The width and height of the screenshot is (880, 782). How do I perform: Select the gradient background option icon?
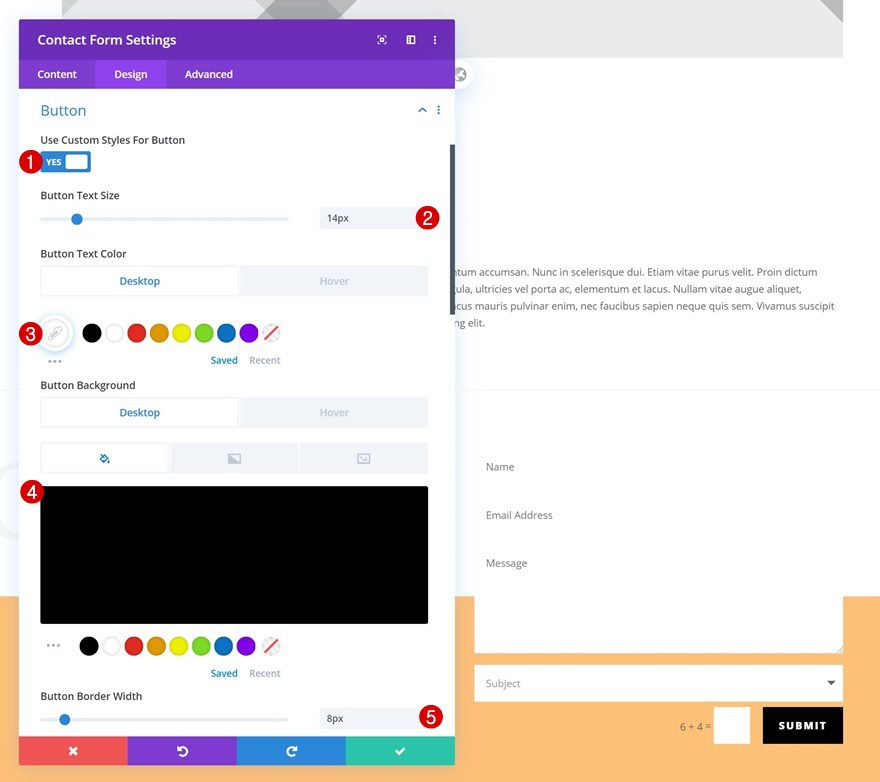234,457
